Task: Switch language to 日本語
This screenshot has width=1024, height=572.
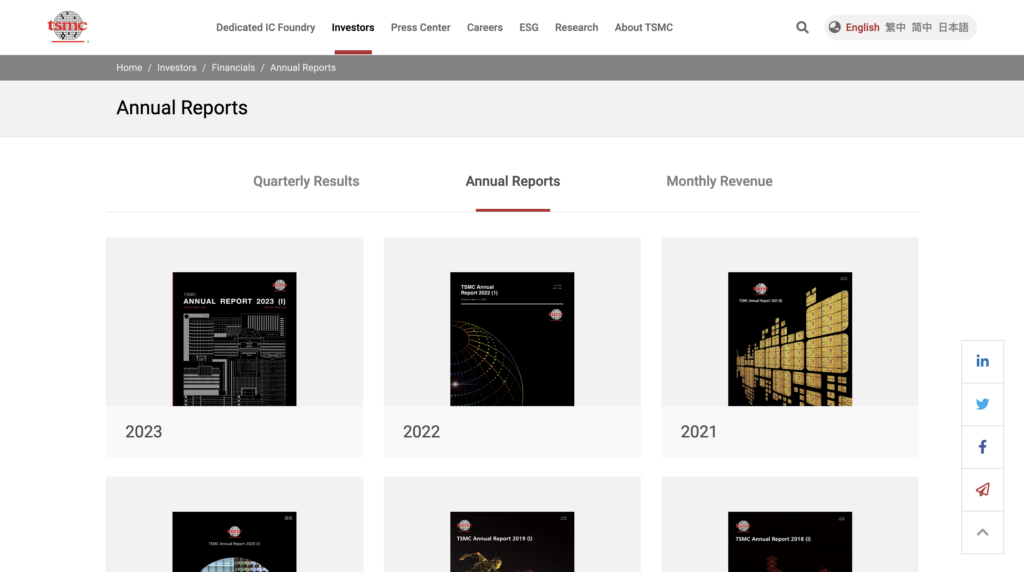Action: tap(953, 27)
